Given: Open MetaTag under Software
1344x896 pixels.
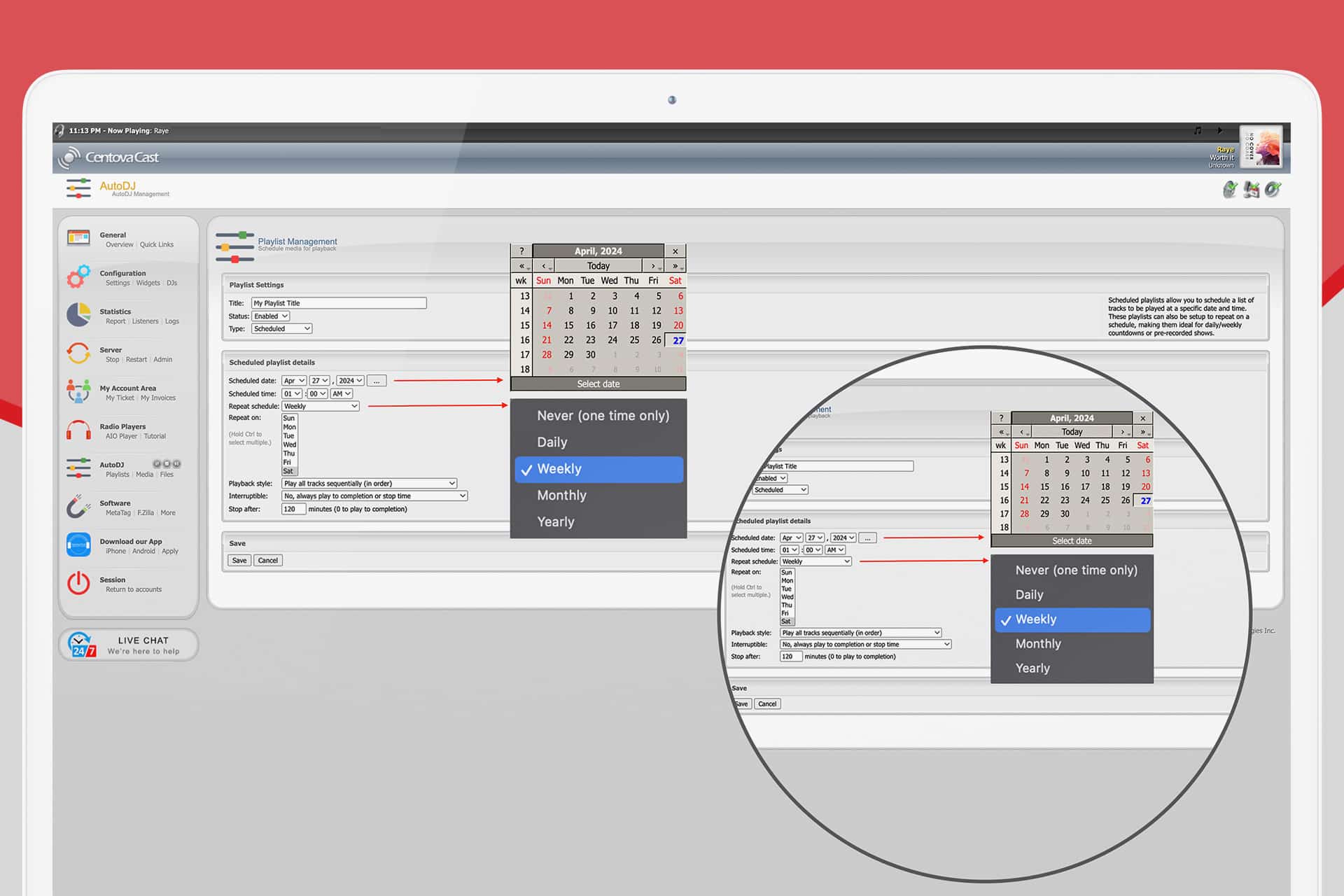Looking at the screenshot, I should tap(118, 513).
